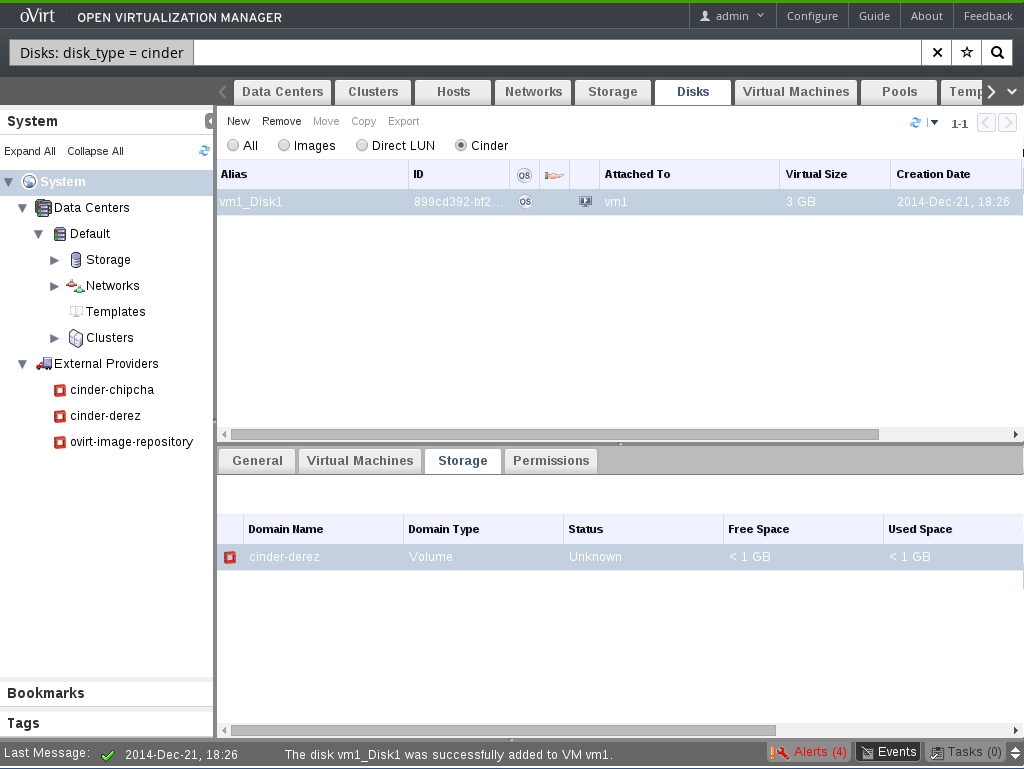Click into the search input field
Screen dimensions: 1024x769
[x=556, y=53]
